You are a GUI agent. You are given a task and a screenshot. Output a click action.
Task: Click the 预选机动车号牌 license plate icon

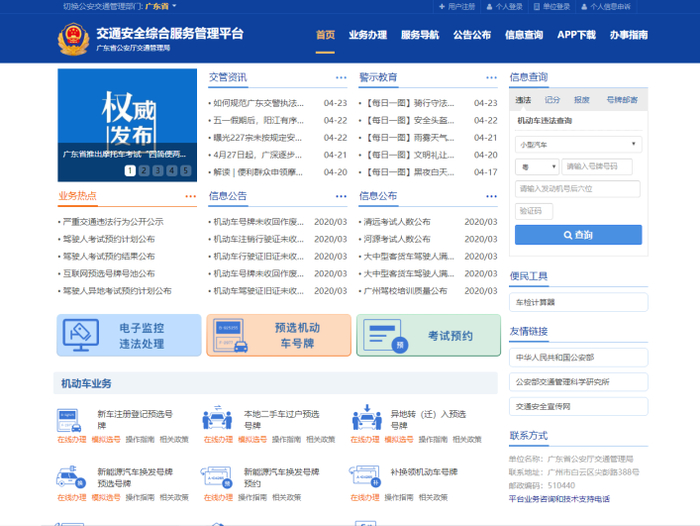pos(231,335)
